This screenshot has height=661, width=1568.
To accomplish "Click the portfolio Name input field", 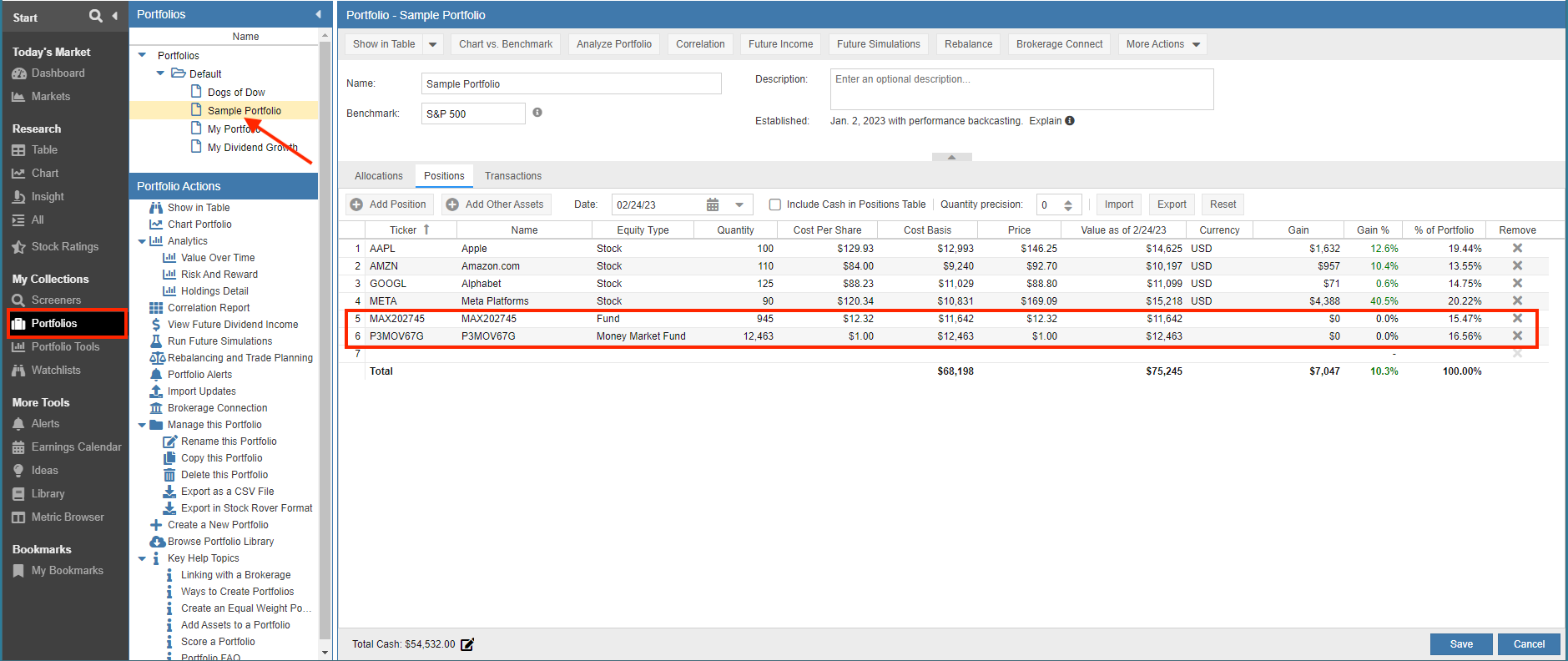I will [x=571, y=83].
